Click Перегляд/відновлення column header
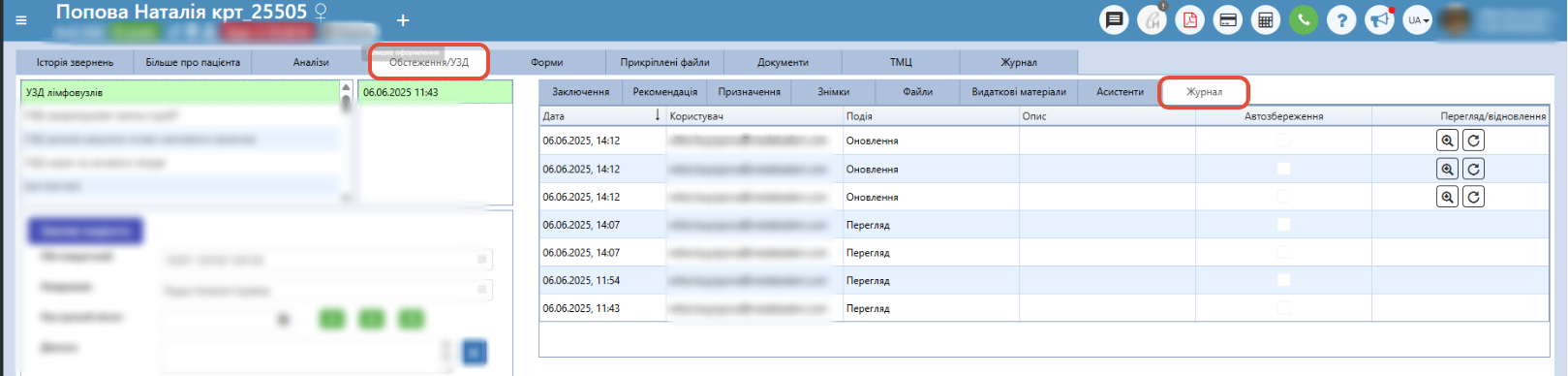The width and height of the screenshot is (1568, 376). pos(1460,116)
